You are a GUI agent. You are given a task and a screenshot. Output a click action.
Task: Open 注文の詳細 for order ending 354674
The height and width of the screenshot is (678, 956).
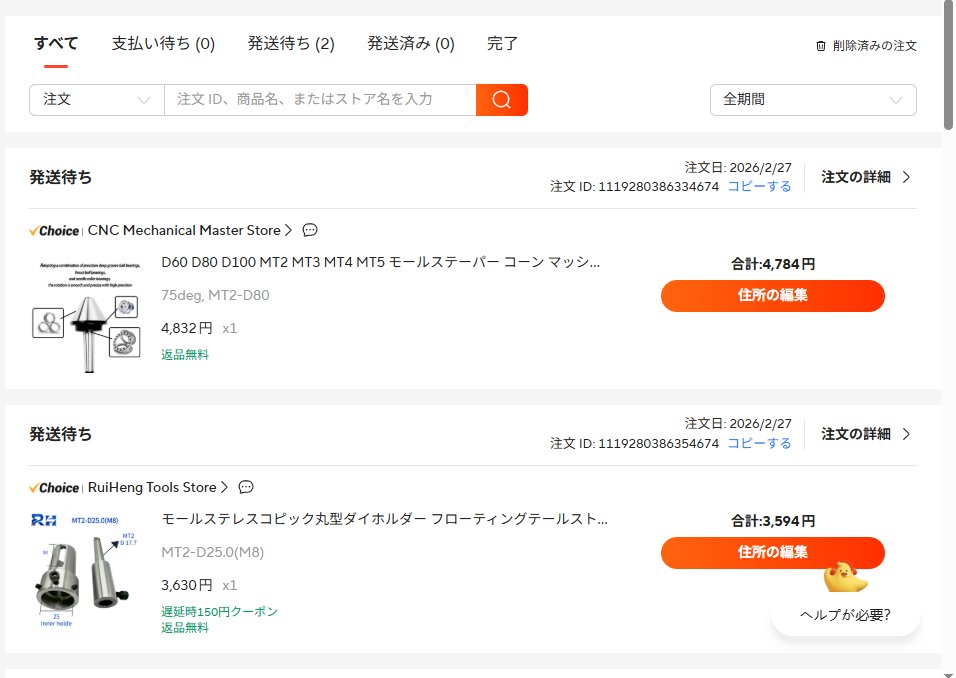pos(866,434)
